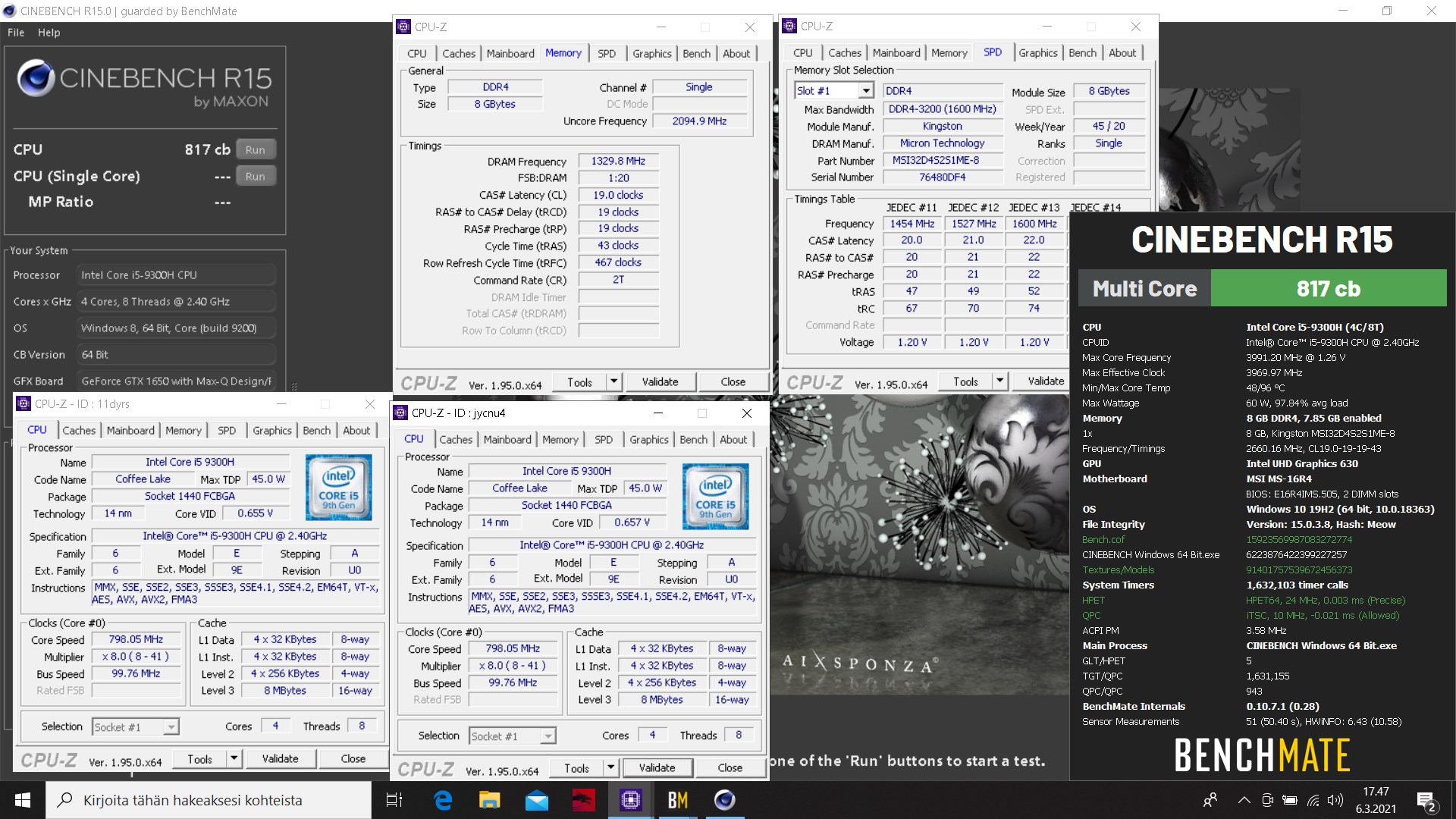Check battery status tray icon
Image resolution: width=1456 pixels, height=819 pixels.
[x=1289, y=800]
